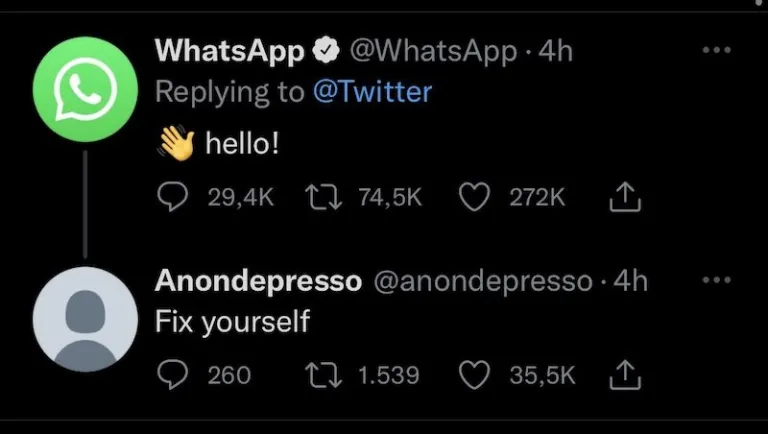Click the @anondepresso handle
This screenshot has height=434, width=768.
pos(483,281)
